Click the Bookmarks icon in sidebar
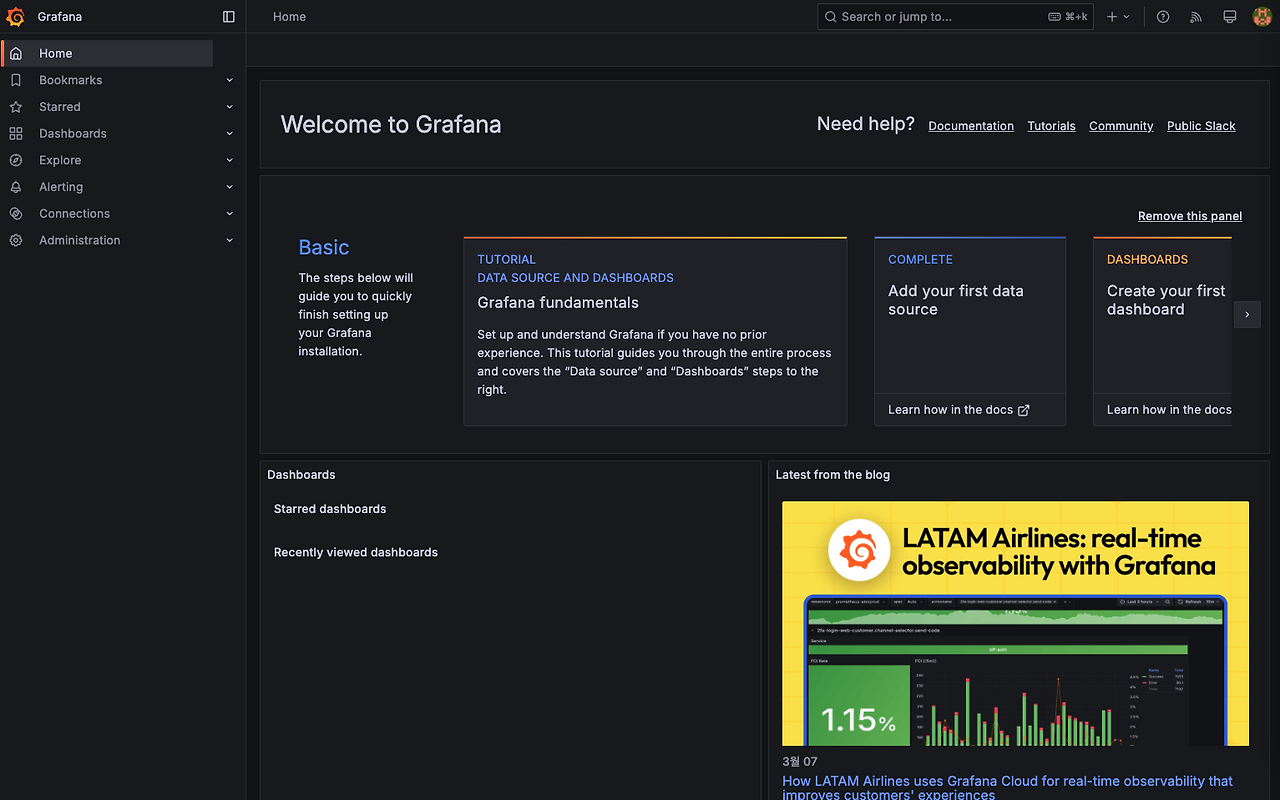 tap(16, 80)
